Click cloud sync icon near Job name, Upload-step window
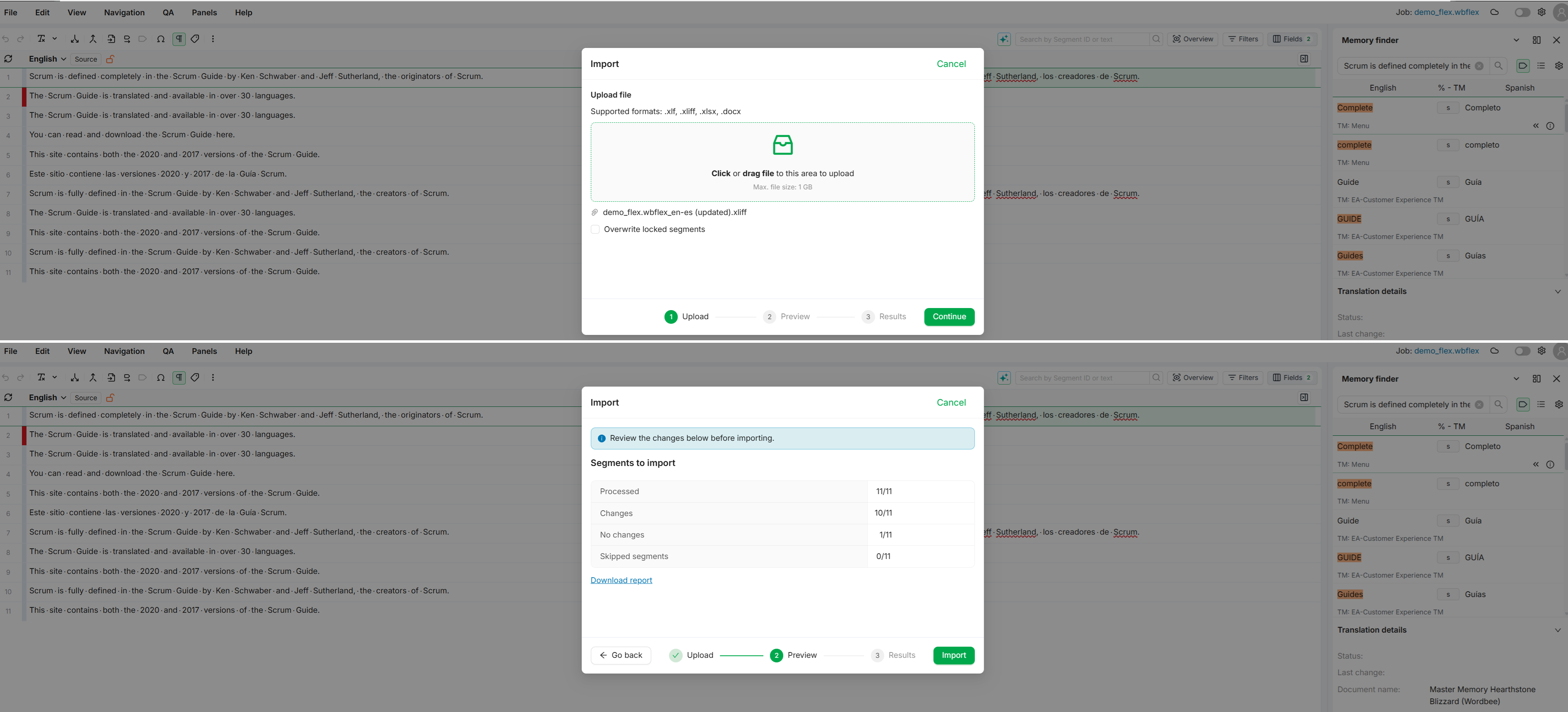This screenshot has height=712, width=1568. pyautogui.click(x=1494, y=12)
